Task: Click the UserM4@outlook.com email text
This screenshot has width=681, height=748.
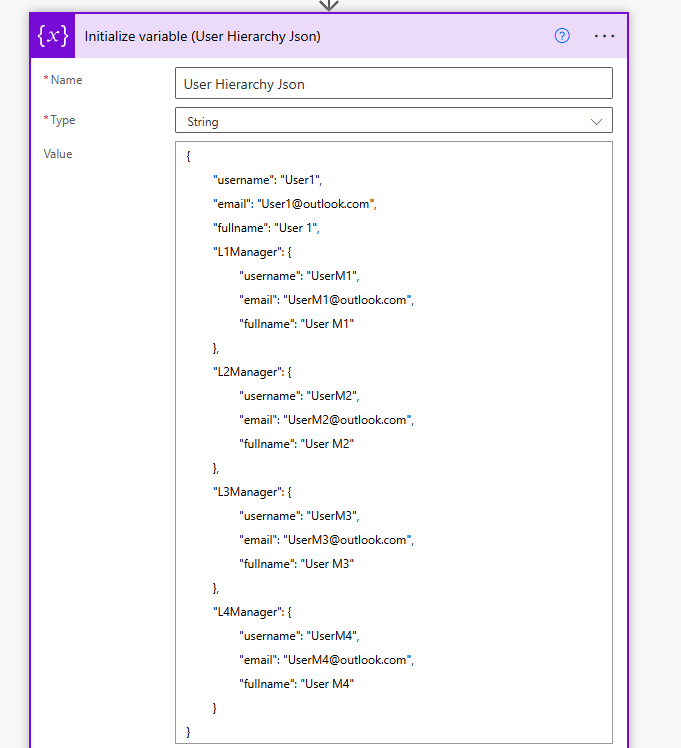Action: tap(347, 660)
